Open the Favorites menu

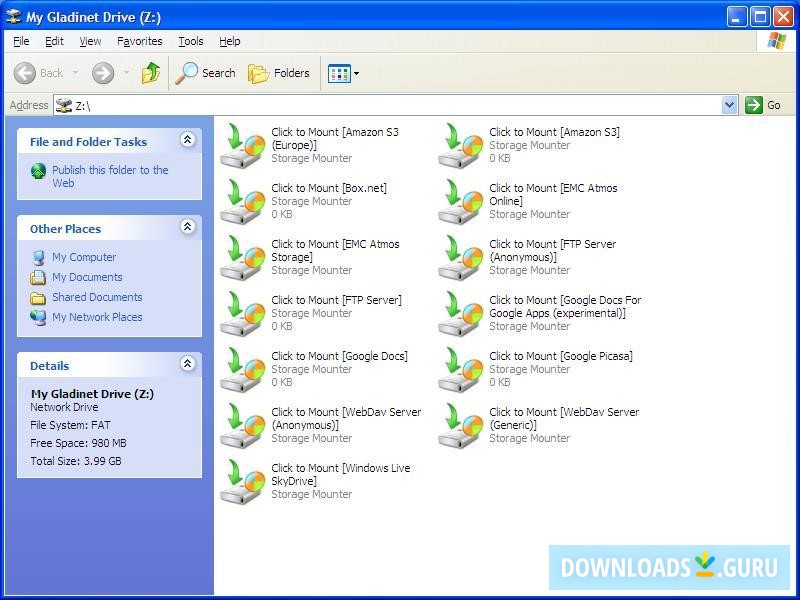[x=139, y=41]
